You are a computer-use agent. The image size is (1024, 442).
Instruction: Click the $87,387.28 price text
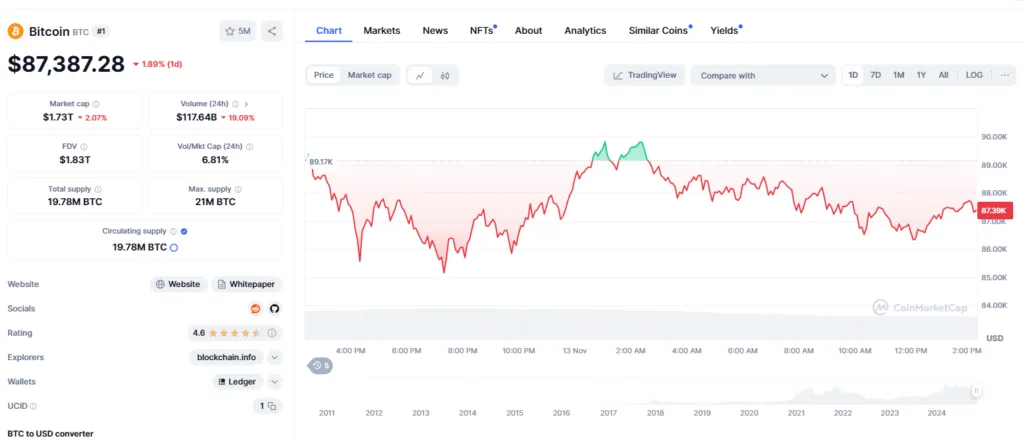66,64
